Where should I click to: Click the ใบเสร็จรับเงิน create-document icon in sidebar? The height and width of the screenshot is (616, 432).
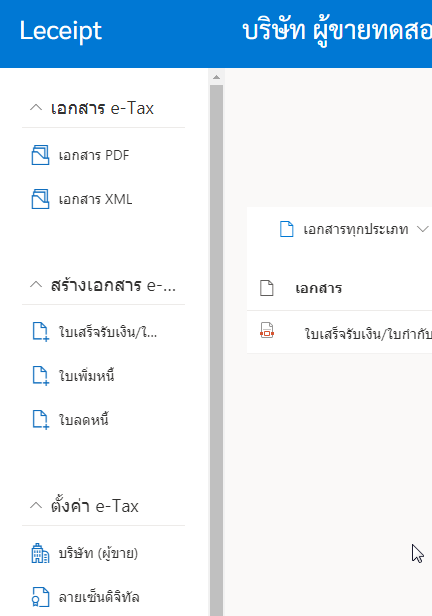coord(40,332)
